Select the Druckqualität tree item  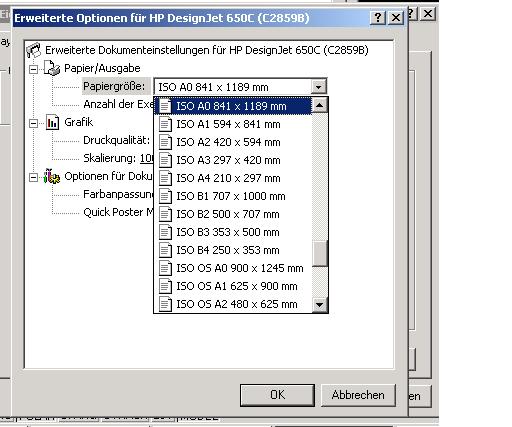coord(116,140)
